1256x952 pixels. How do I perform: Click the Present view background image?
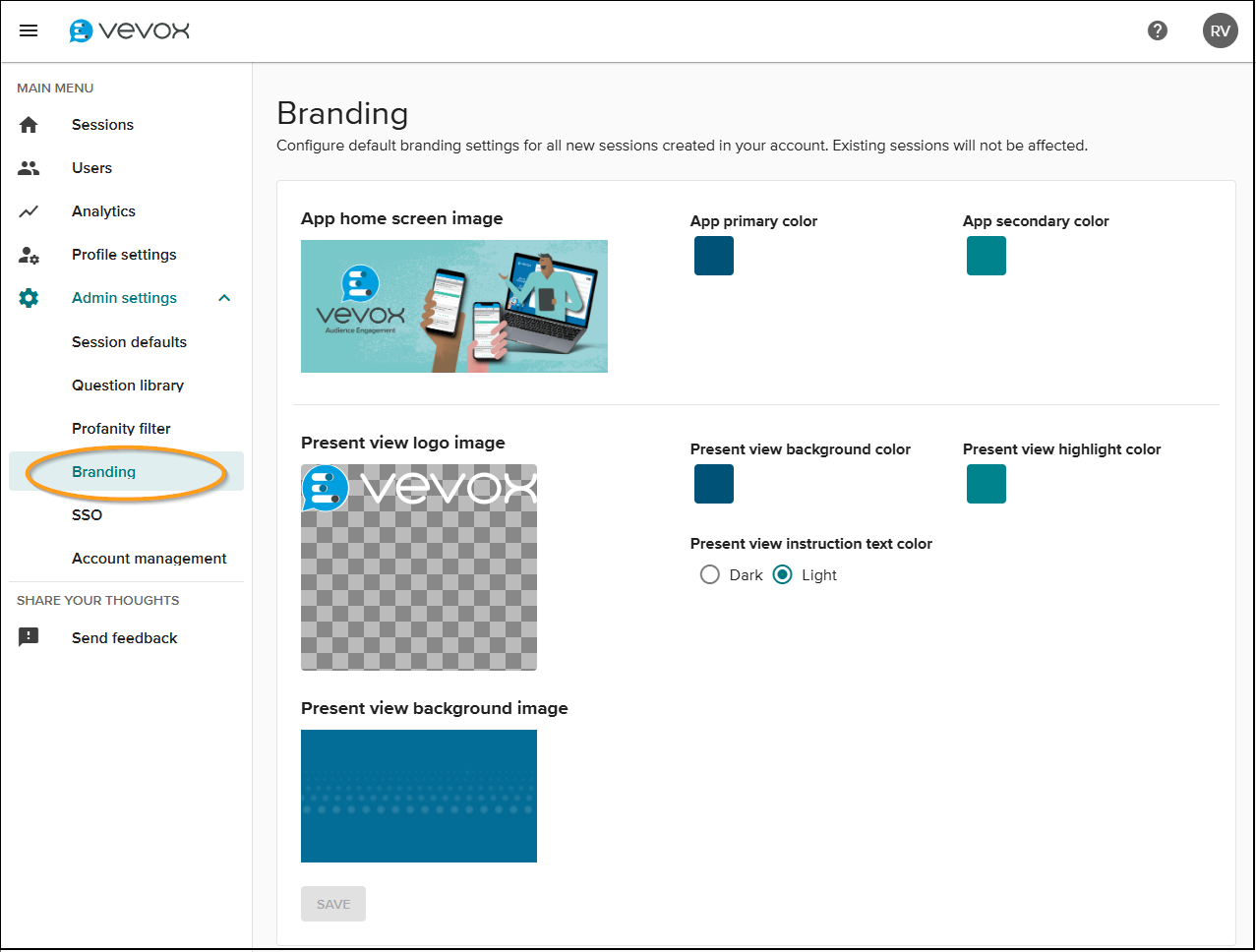tap(419, 796)
